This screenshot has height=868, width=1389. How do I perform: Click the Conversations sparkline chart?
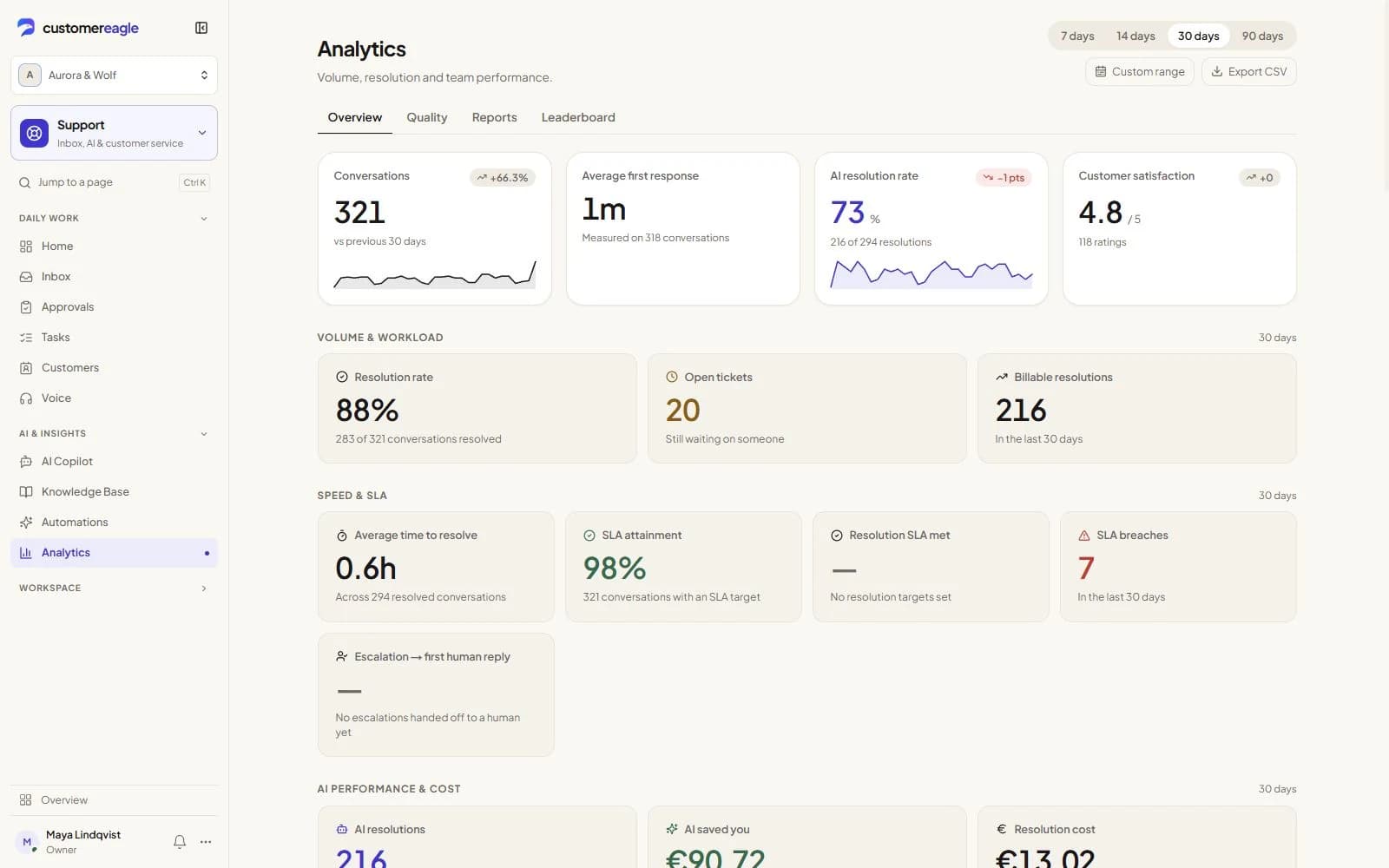point(435,274)
